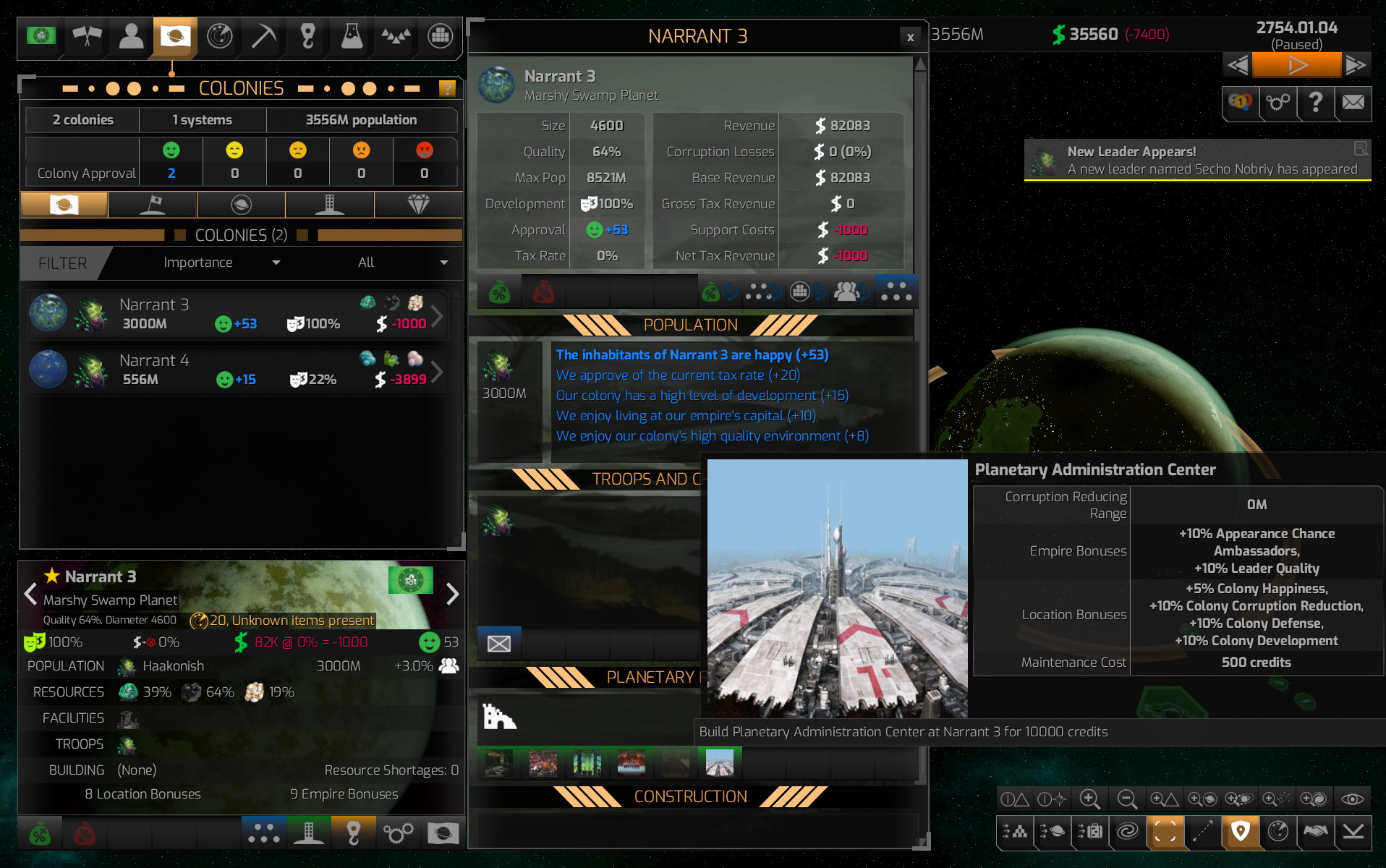The height and width of the screenshot is (868, 1386).
Task: Go to previous colony in selection panel
Action: [x=30, y=594]
